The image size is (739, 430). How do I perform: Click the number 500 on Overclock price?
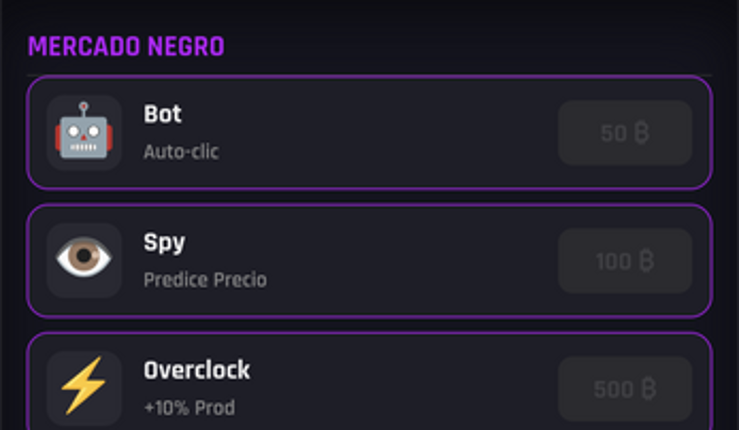613,389
